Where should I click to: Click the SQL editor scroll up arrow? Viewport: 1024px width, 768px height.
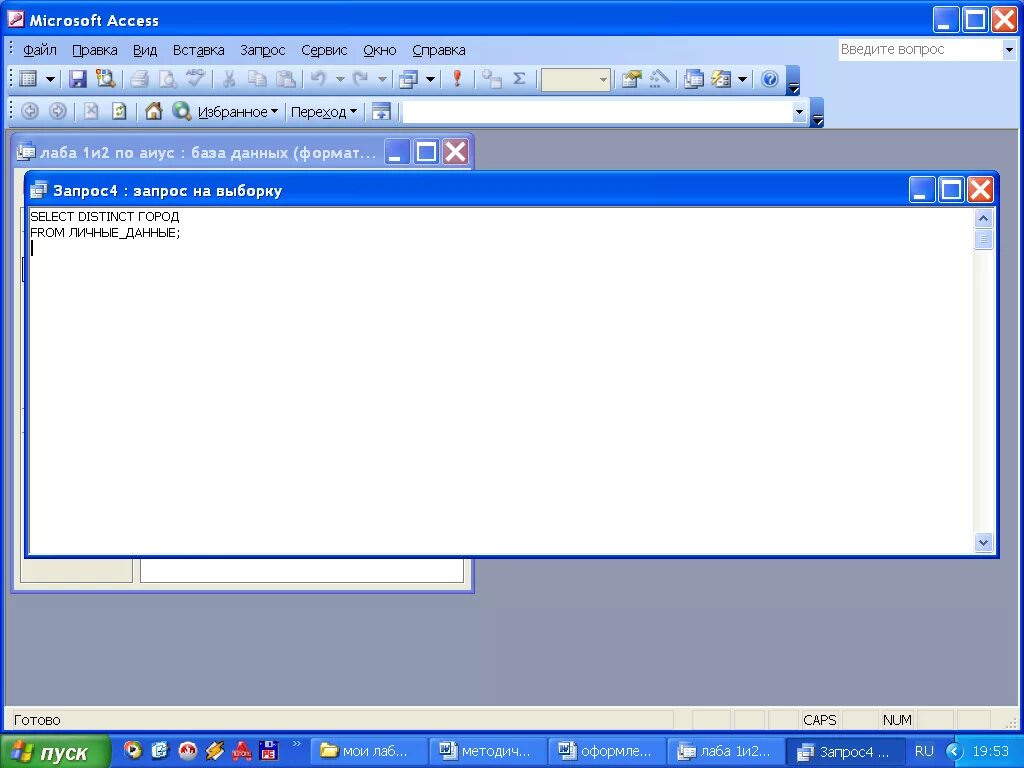click(x=984, y=219)
